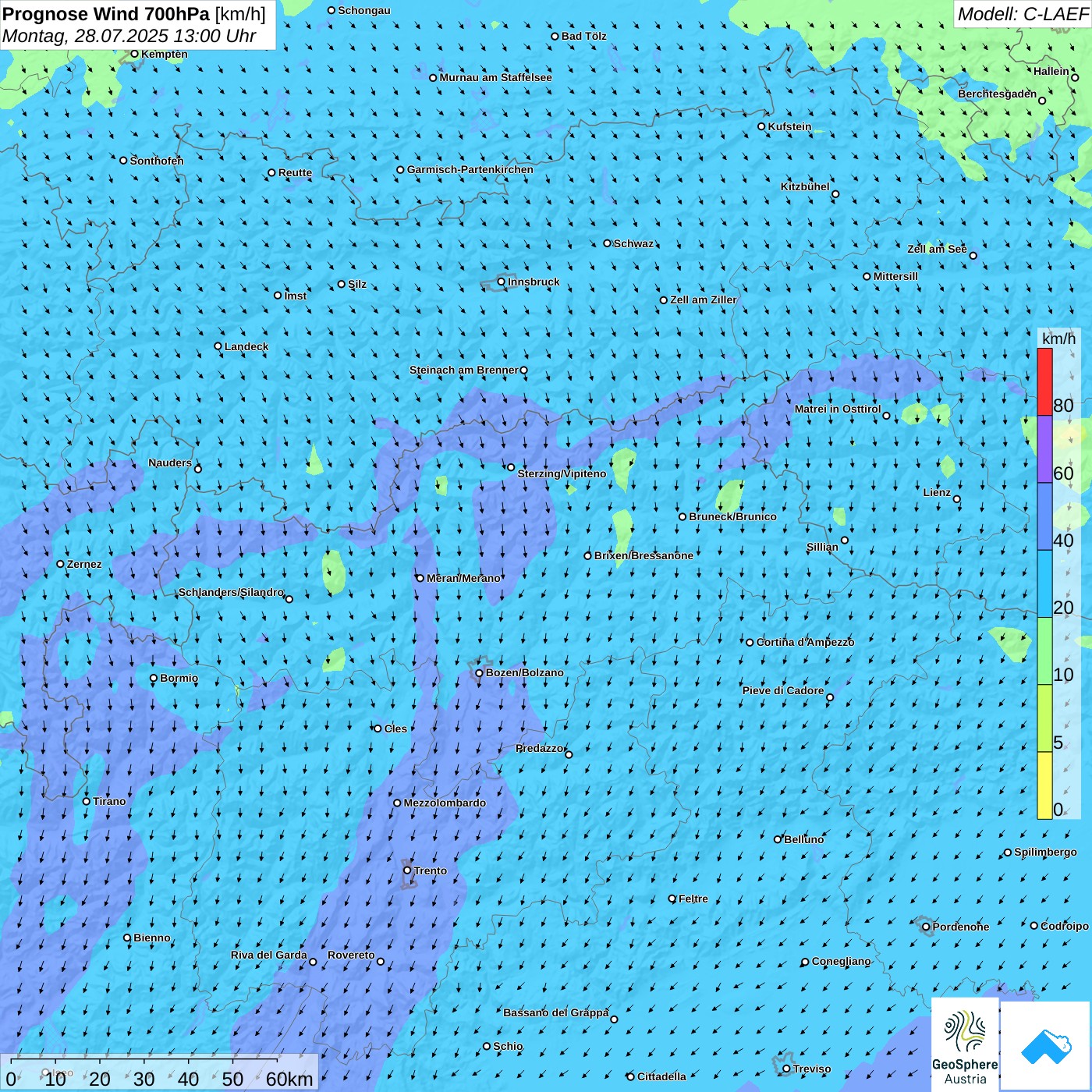Image resolution: width=1092 pixels, height=1092 pixels.
Task: Click the Belluno location dot
Action: pos(778,839)
